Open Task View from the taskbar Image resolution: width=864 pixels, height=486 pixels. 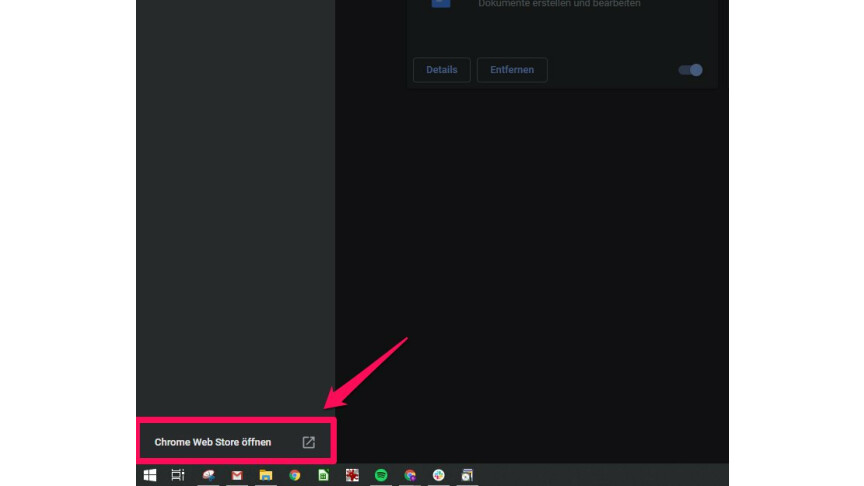(x=178, y=476)
